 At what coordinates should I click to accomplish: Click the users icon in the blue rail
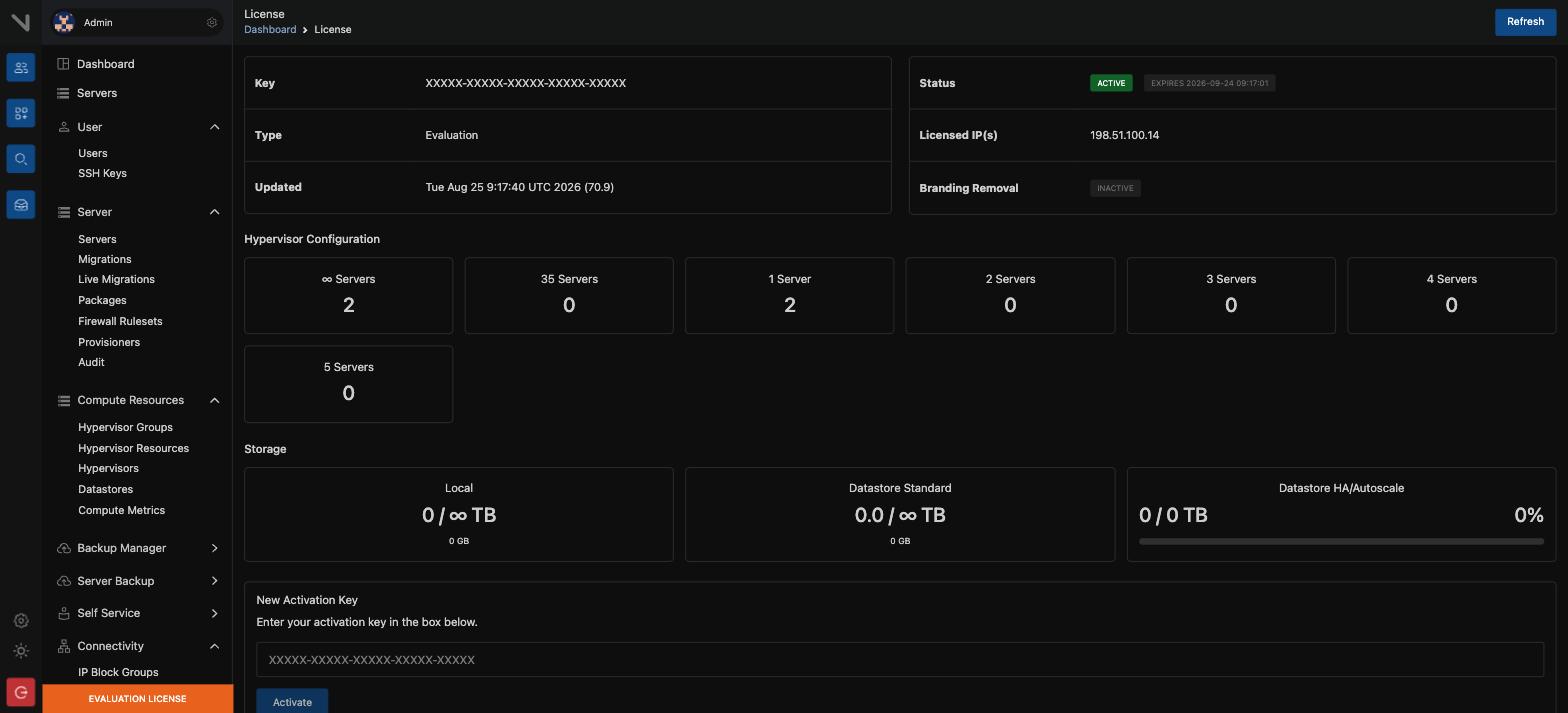tap(21, 67)
